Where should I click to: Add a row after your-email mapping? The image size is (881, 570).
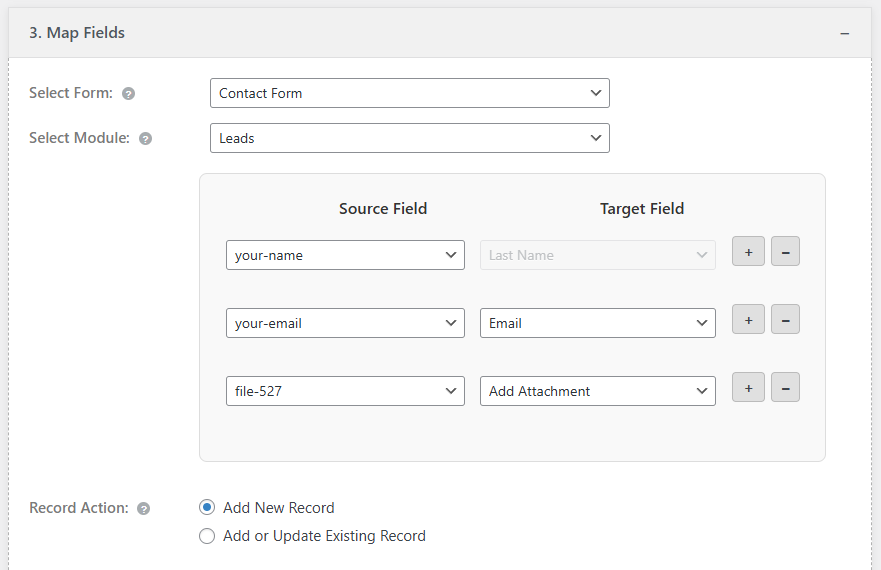[x=748, y=320]
